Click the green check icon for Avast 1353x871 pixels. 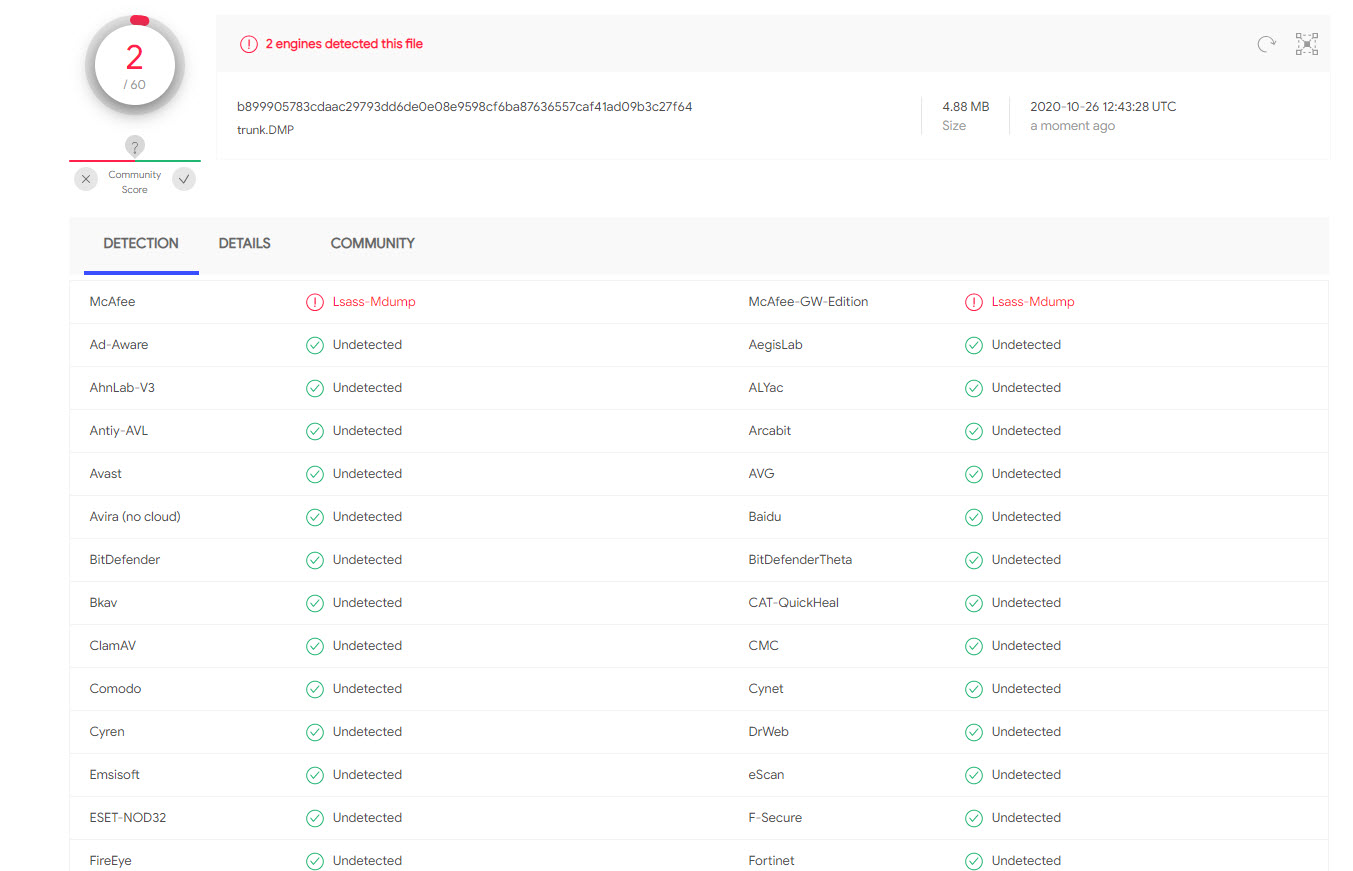tap(315, 474)
